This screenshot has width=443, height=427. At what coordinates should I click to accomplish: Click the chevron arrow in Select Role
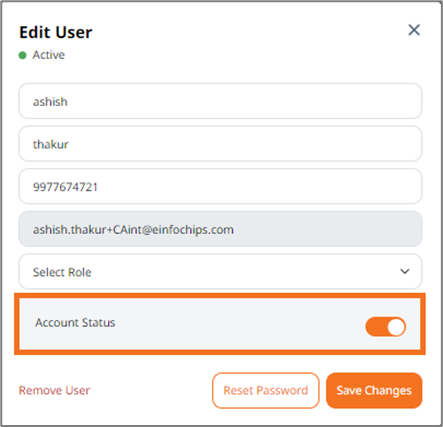[x=405, y=271]
